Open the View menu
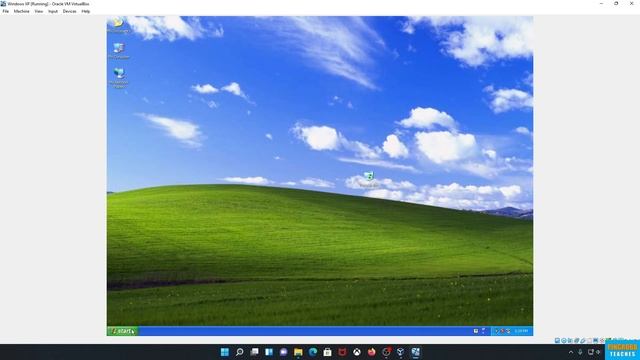This screenshot has height=360, width=640. click(38, 11)
